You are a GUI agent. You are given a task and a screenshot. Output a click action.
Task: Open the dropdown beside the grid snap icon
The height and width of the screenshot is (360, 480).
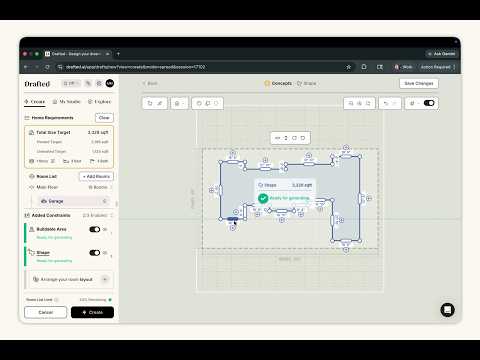[x=418, y=103]
